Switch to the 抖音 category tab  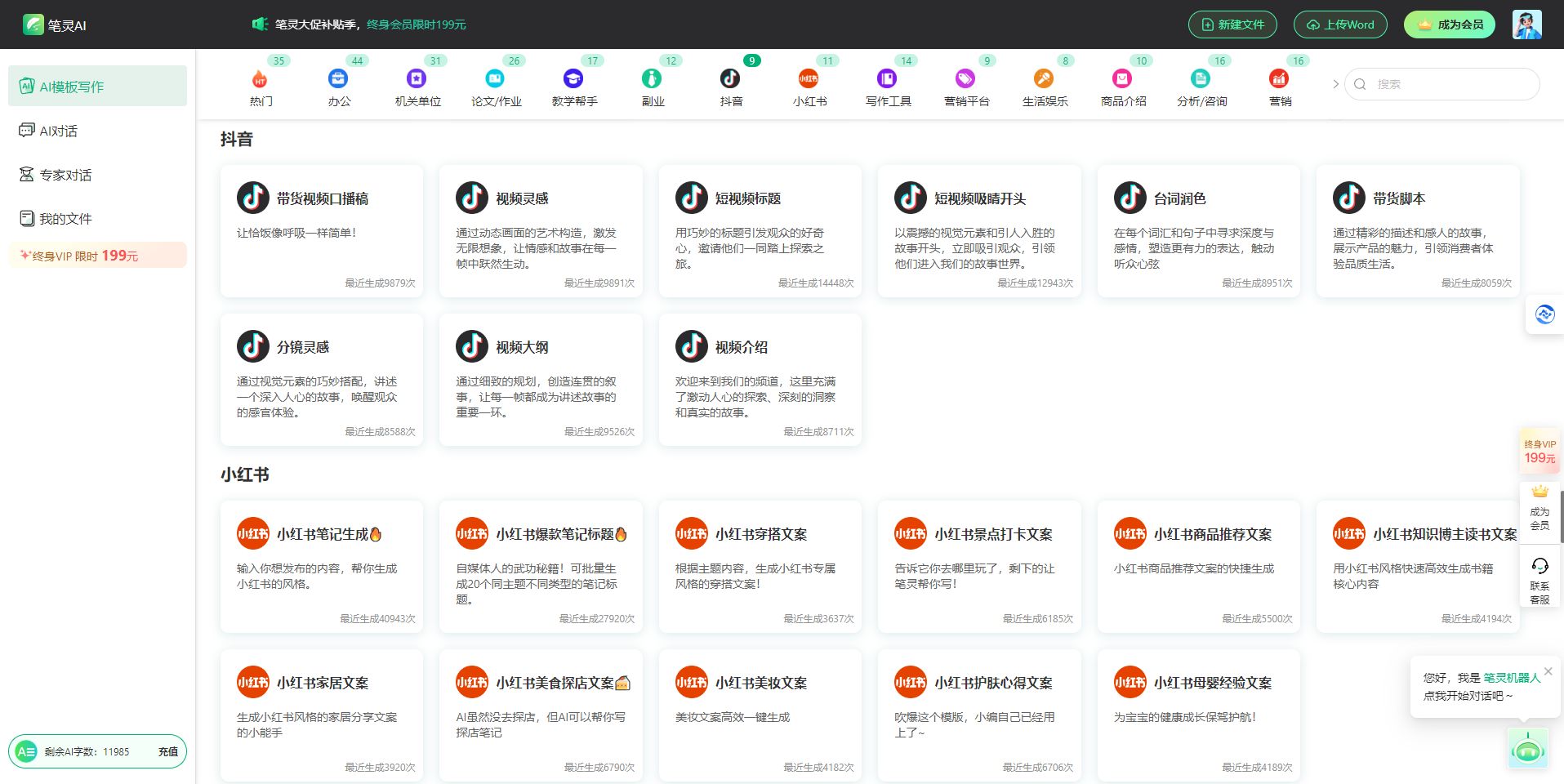tap(731, 87)
